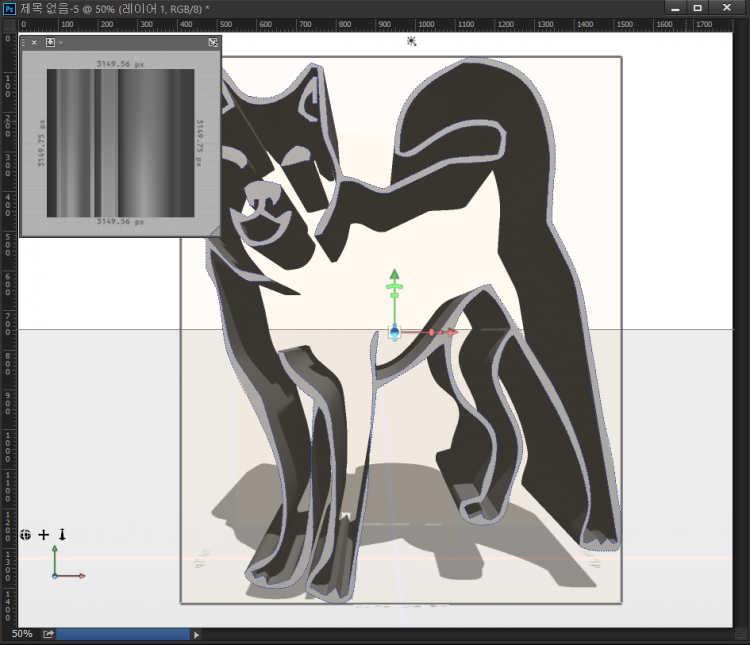Click the Photoshop Ps logo icon

pyautogui.click(x=9, y=8)
